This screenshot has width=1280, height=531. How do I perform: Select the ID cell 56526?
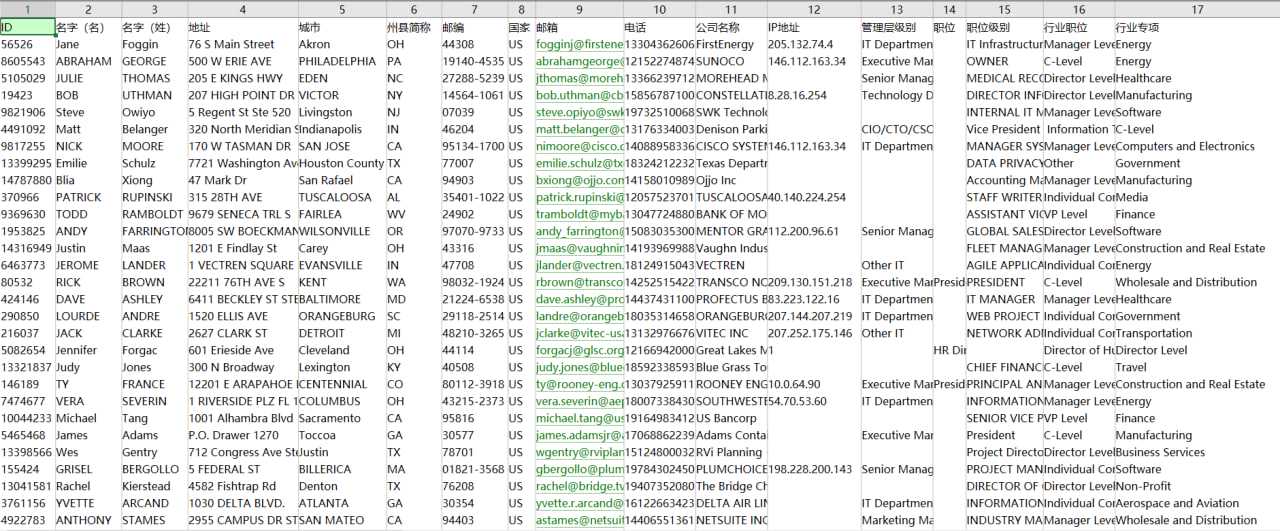click(x=27, y=44)
